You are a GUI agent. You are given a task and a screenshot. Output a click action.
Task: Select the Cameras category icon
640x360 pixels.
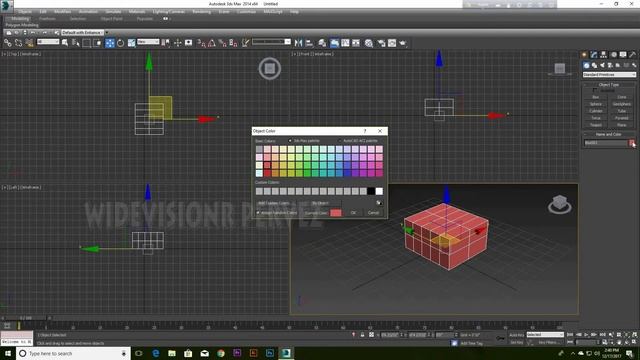tap(610, 65)
